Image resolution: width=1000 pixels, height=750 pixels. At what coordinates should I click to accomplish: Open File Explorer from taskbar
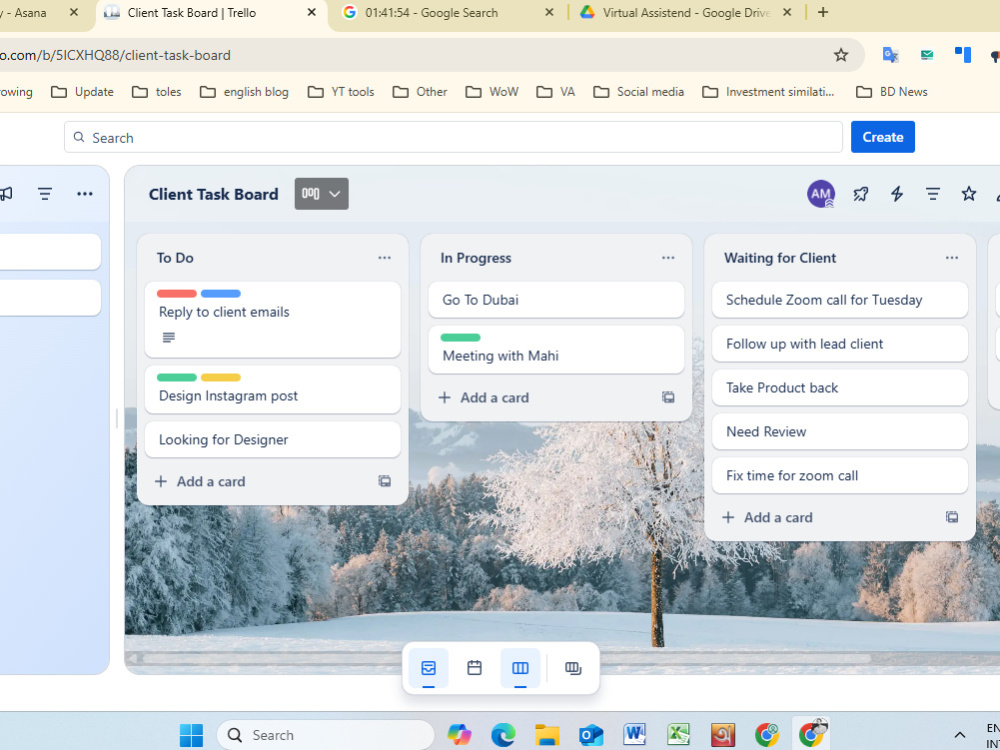(547, 735)
